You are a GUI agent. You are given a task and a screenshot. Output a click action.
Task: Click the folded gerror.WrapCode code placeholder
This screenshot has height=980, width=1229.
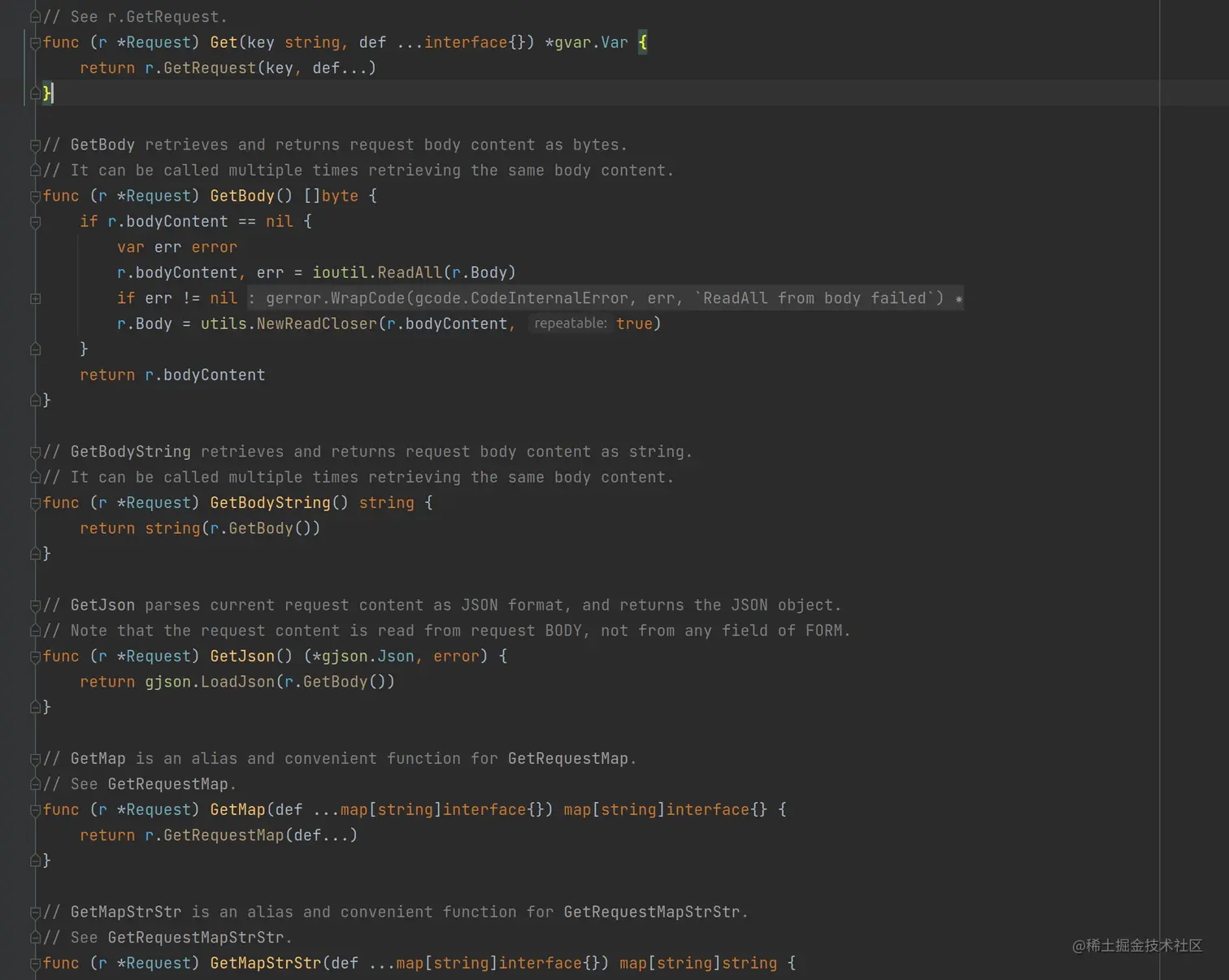point(605,298)
